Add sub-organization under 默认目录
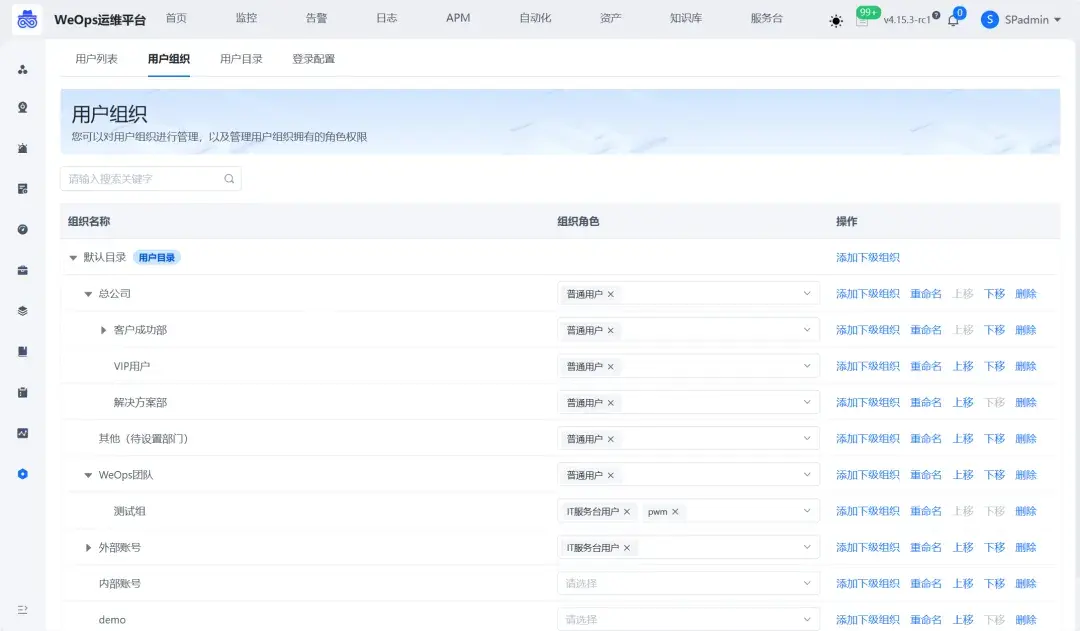 (x=868, y=258)
